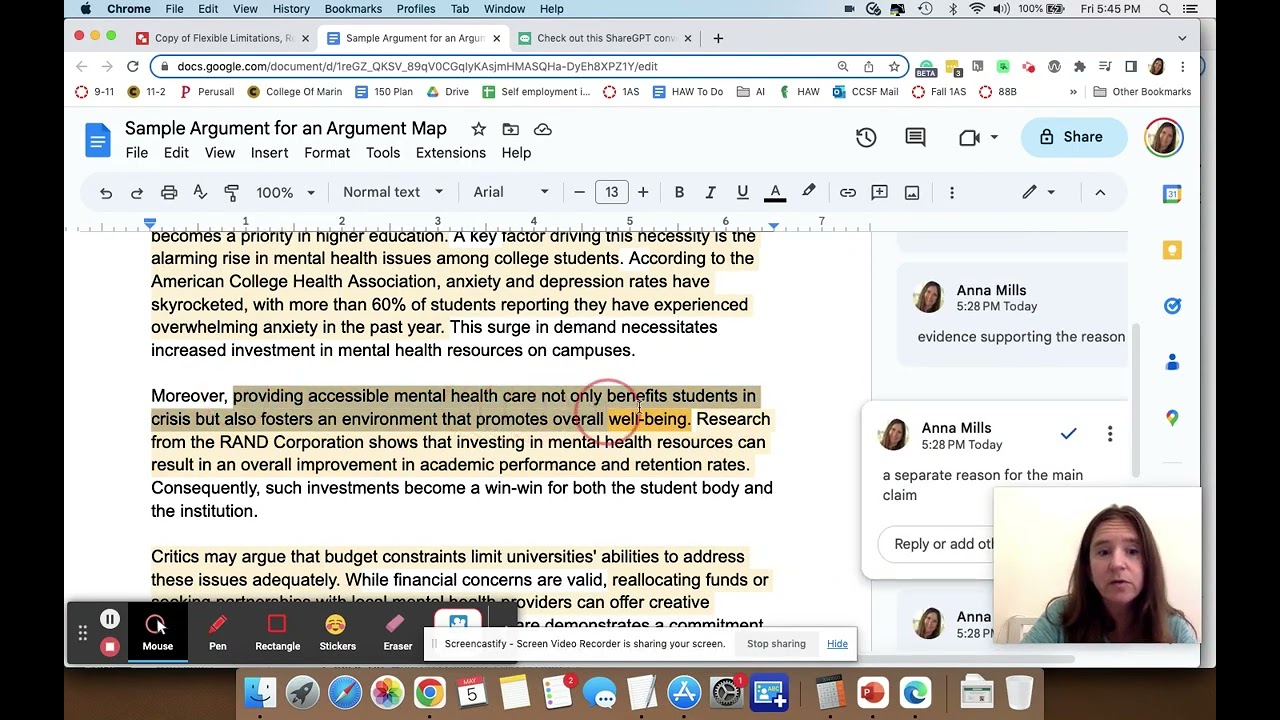
Task: Select the paint format roller tool
Action: pos(232,192)
